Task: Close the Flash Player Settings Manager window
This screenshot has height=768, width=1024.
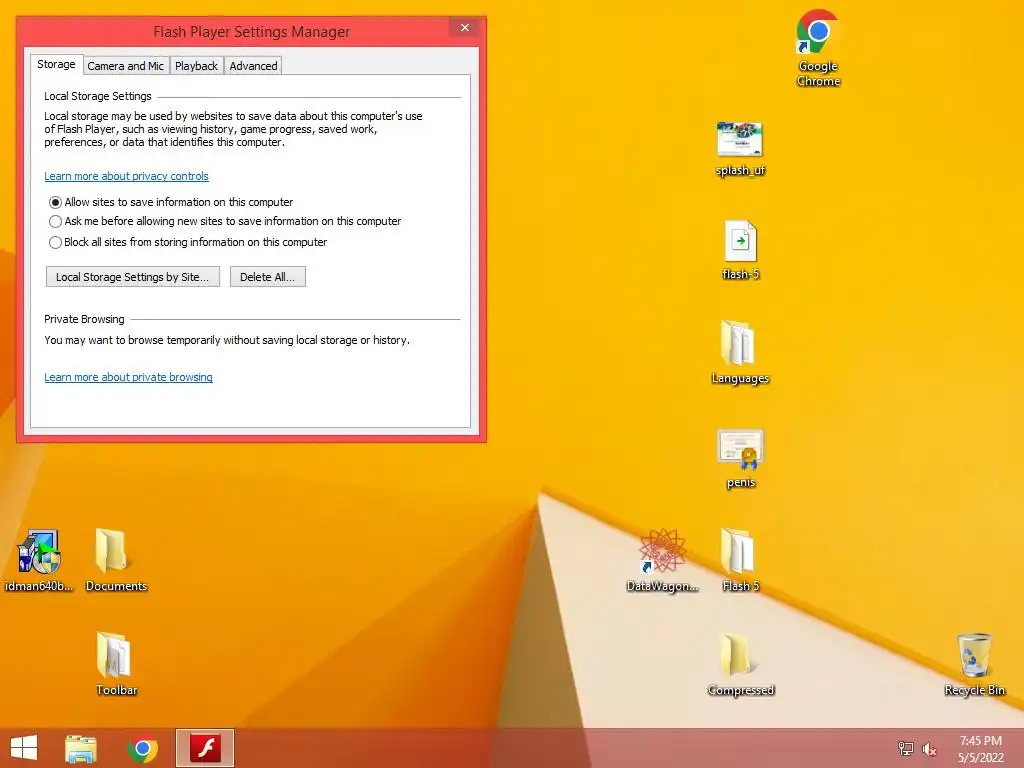Action: point(464,27)
